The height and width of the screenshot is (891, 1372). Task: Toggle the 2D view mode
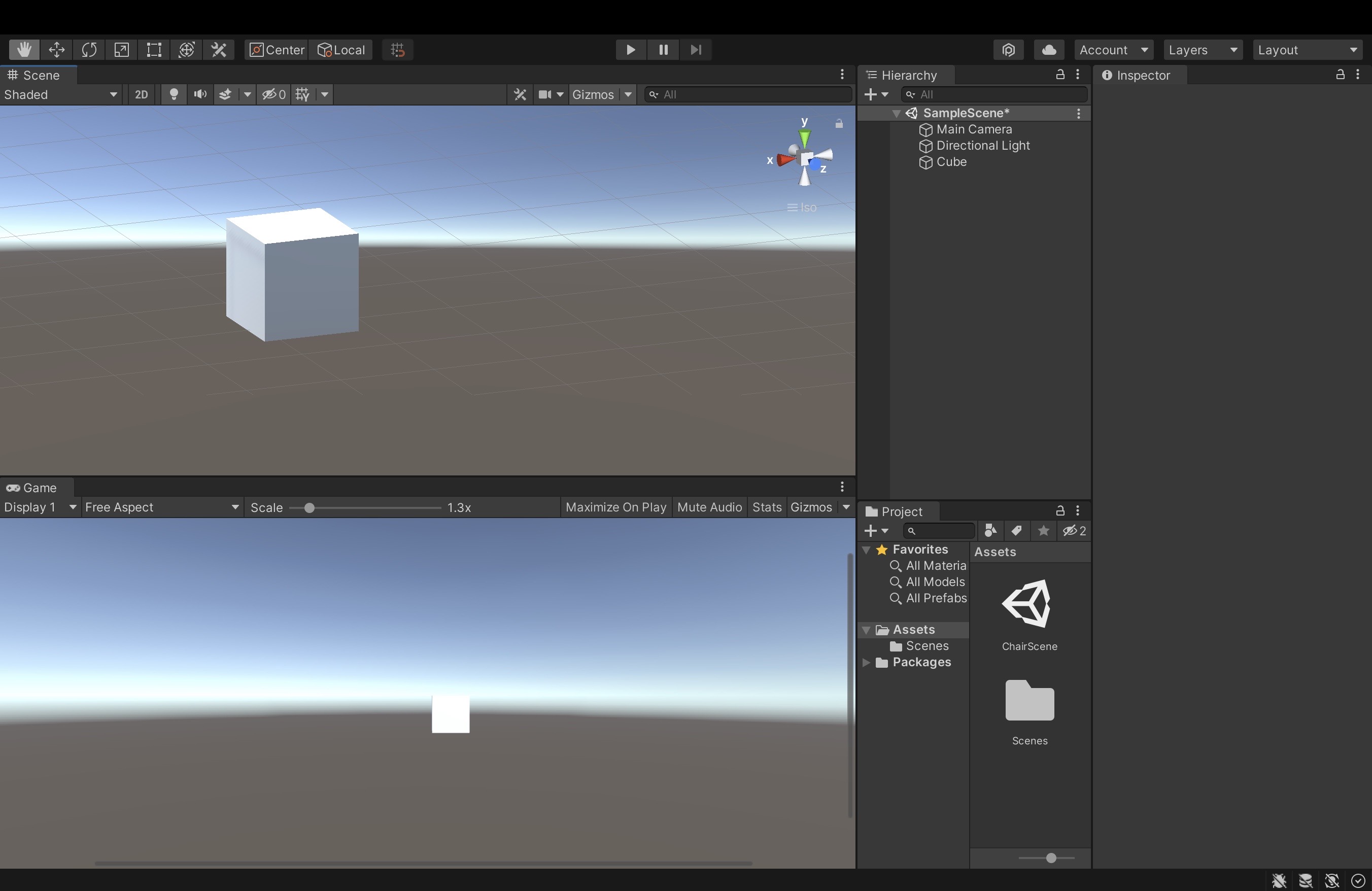(x=141, y=94)
